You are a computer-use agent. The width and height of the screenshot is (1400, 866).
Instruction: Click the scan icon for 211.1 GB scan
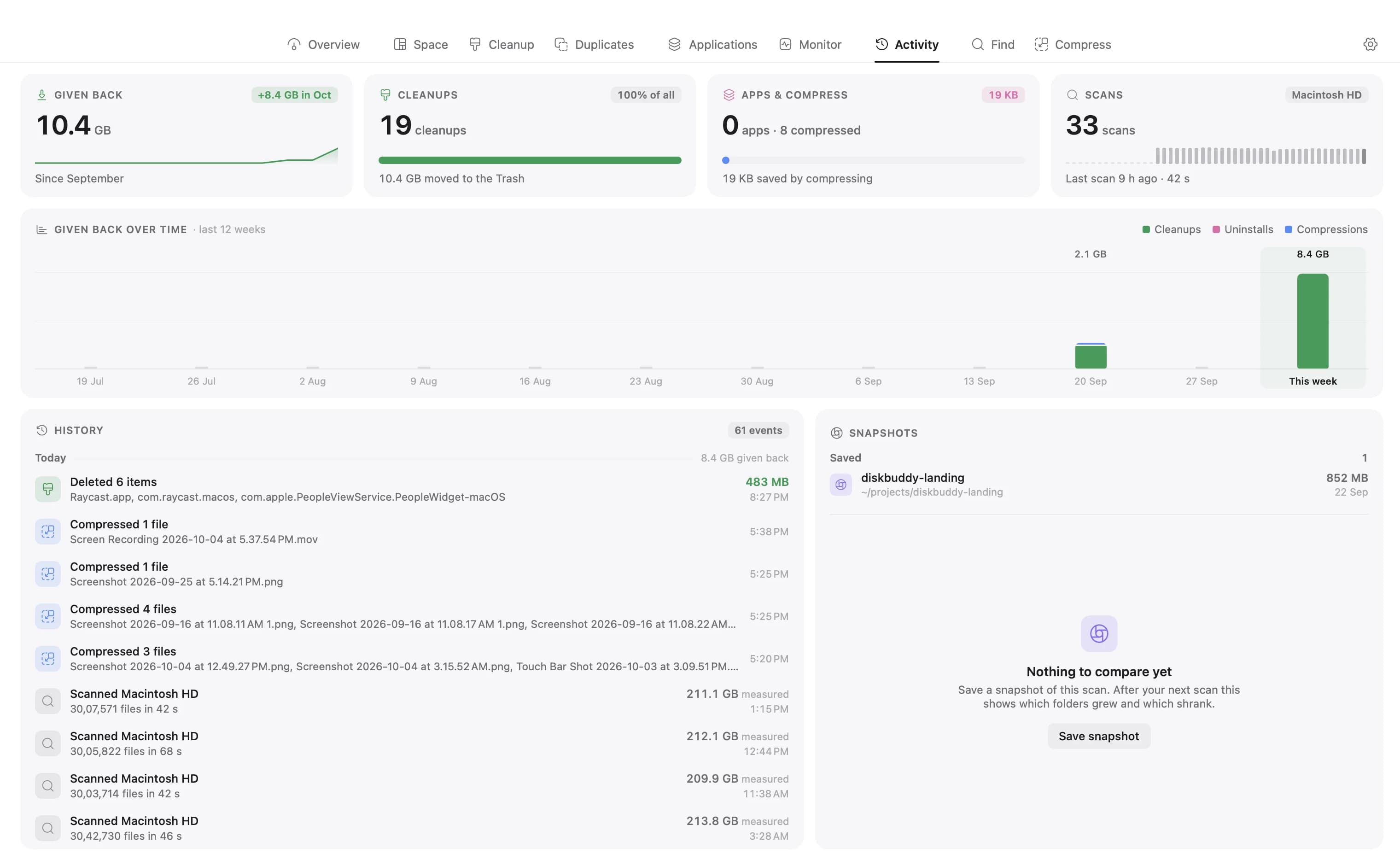click(47, 701)
